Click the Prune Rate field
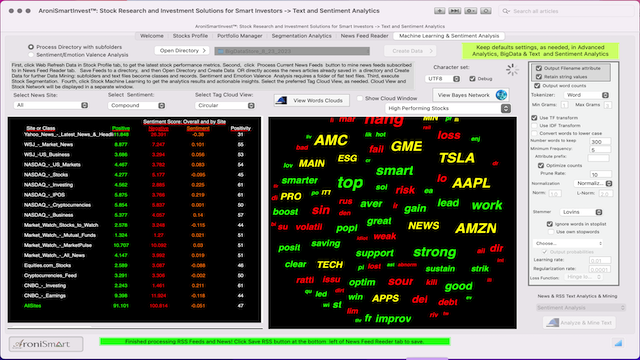 (x=601, y=174)
